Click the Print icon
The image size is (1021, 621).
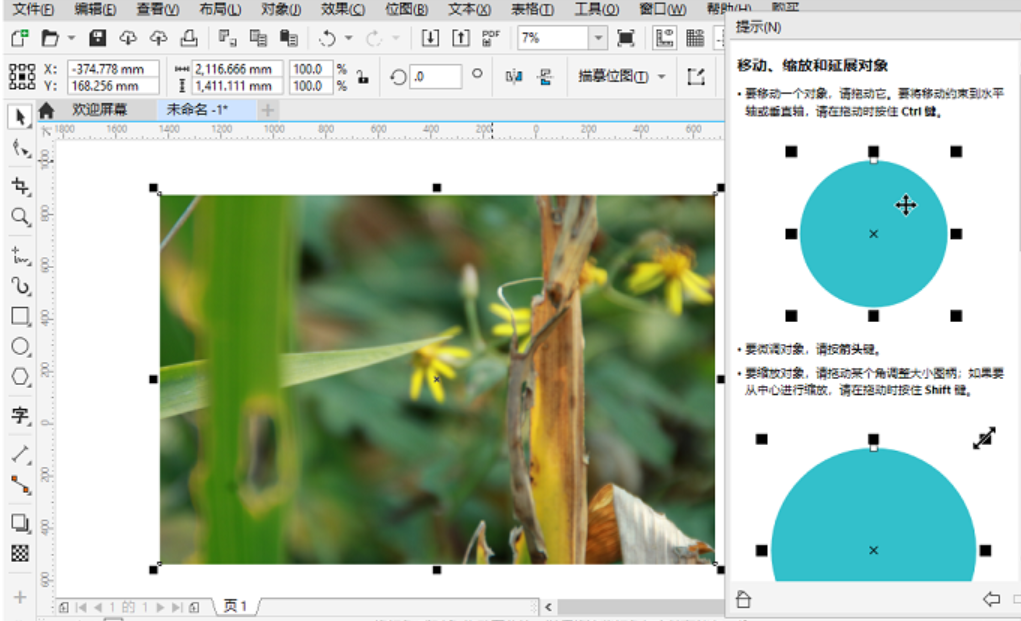tap(189, 38)
